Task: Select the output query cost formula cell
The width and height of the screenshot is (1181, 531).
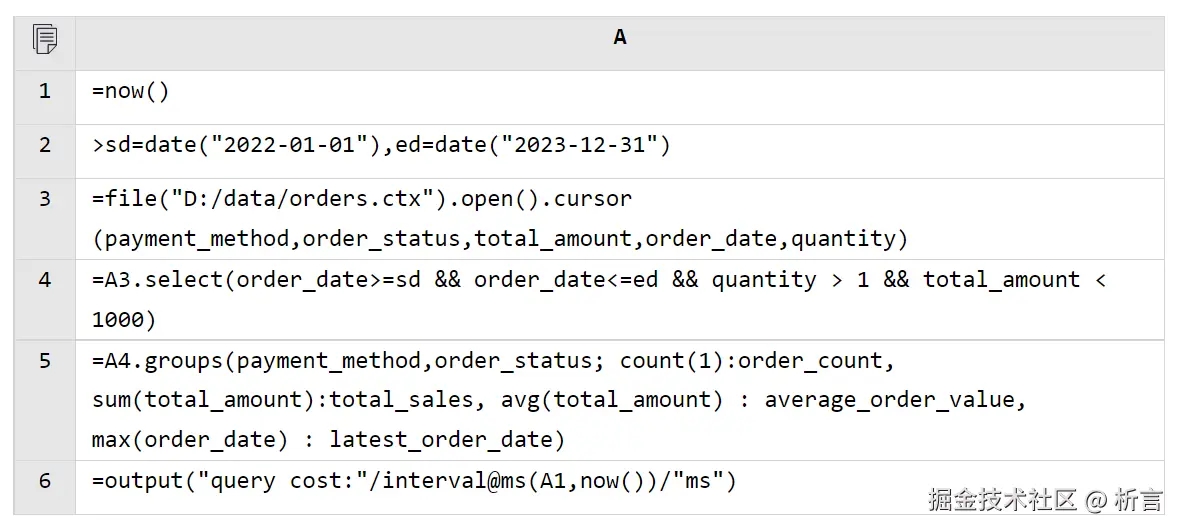Action: 414,481
